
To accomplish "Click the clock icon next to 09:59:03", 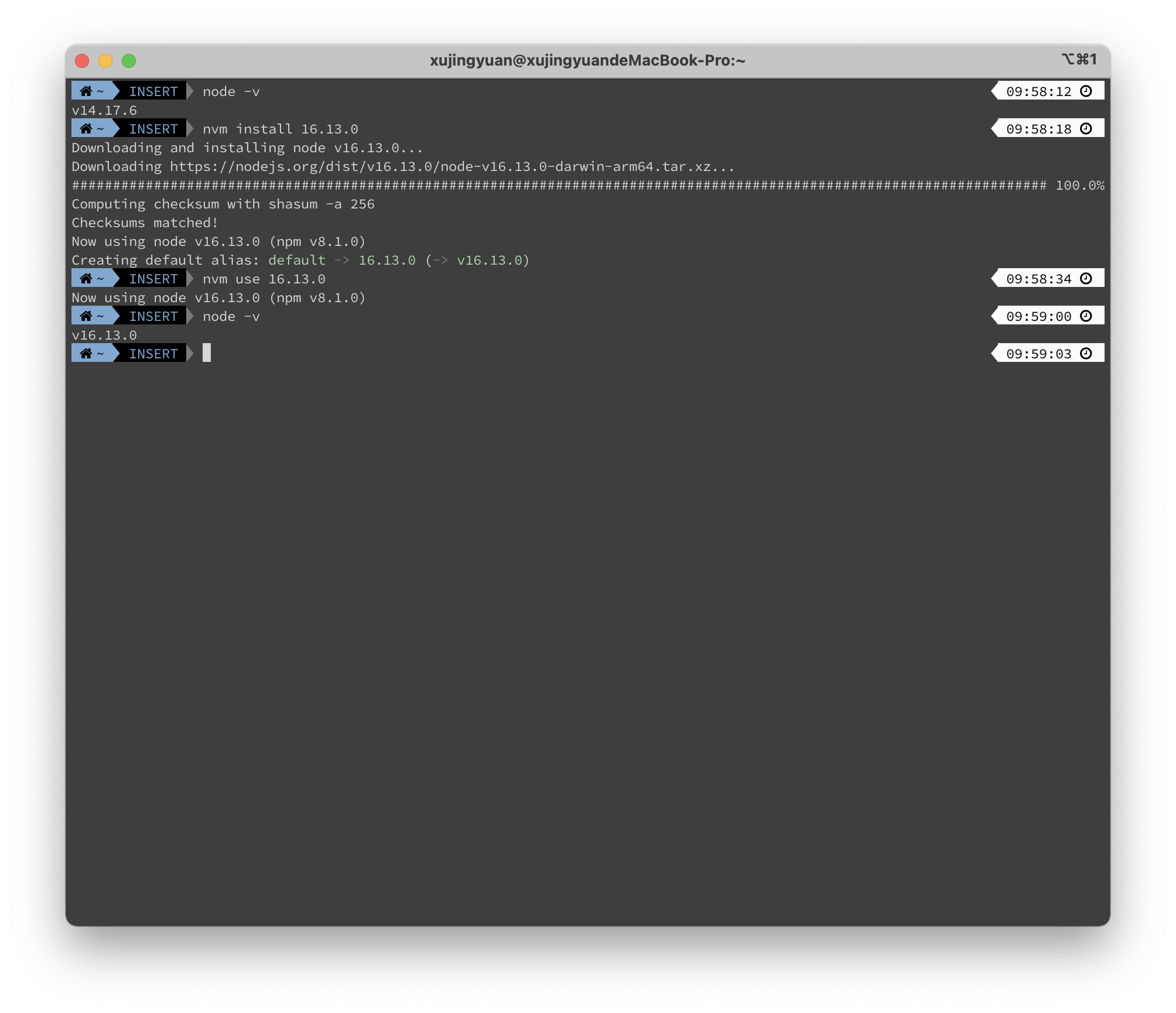I will [x=1086, y=354].
